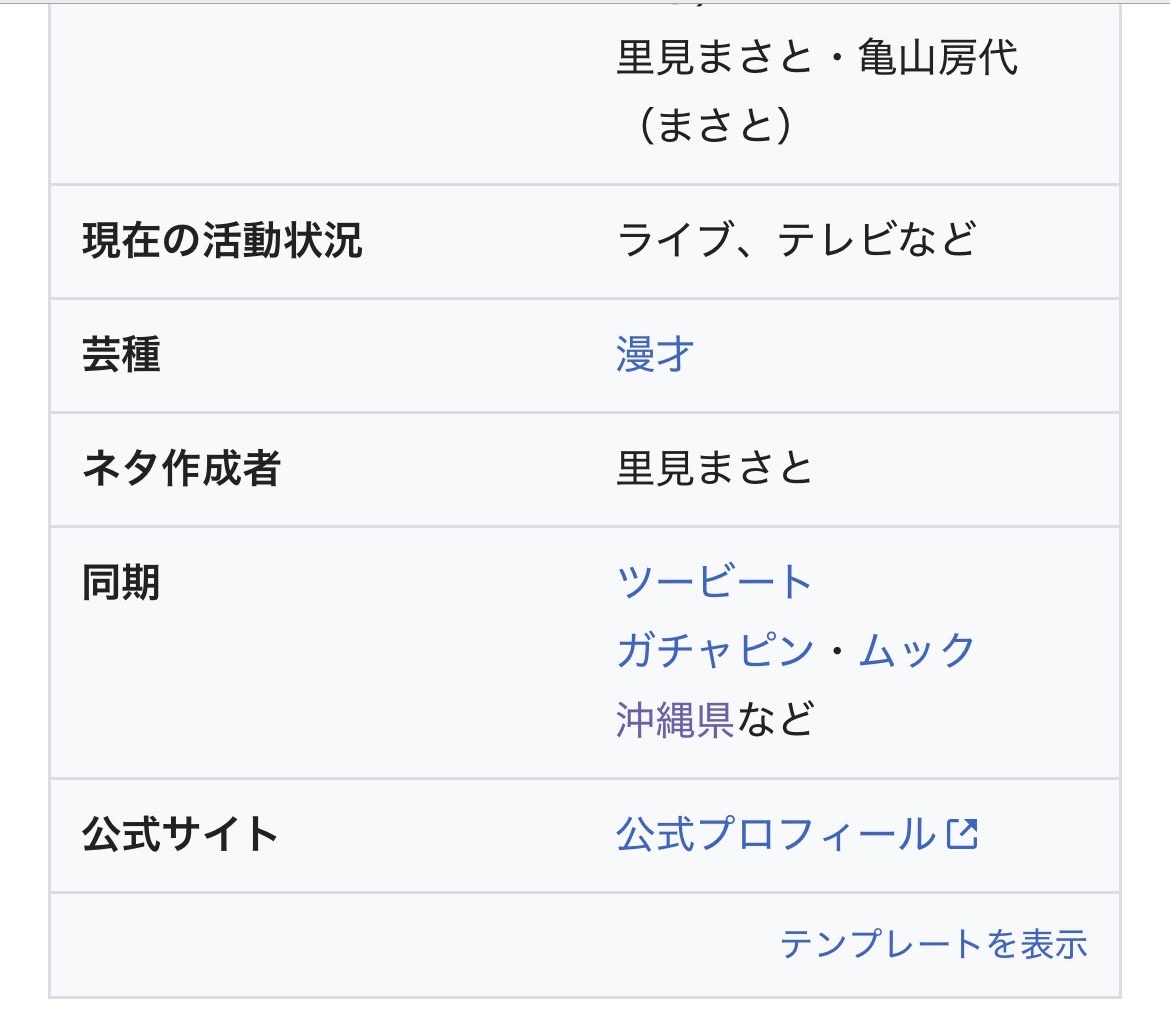Click the dot separating ガチャピン and ムック
Screen dimensions: 1170x1017
point(836,651)
